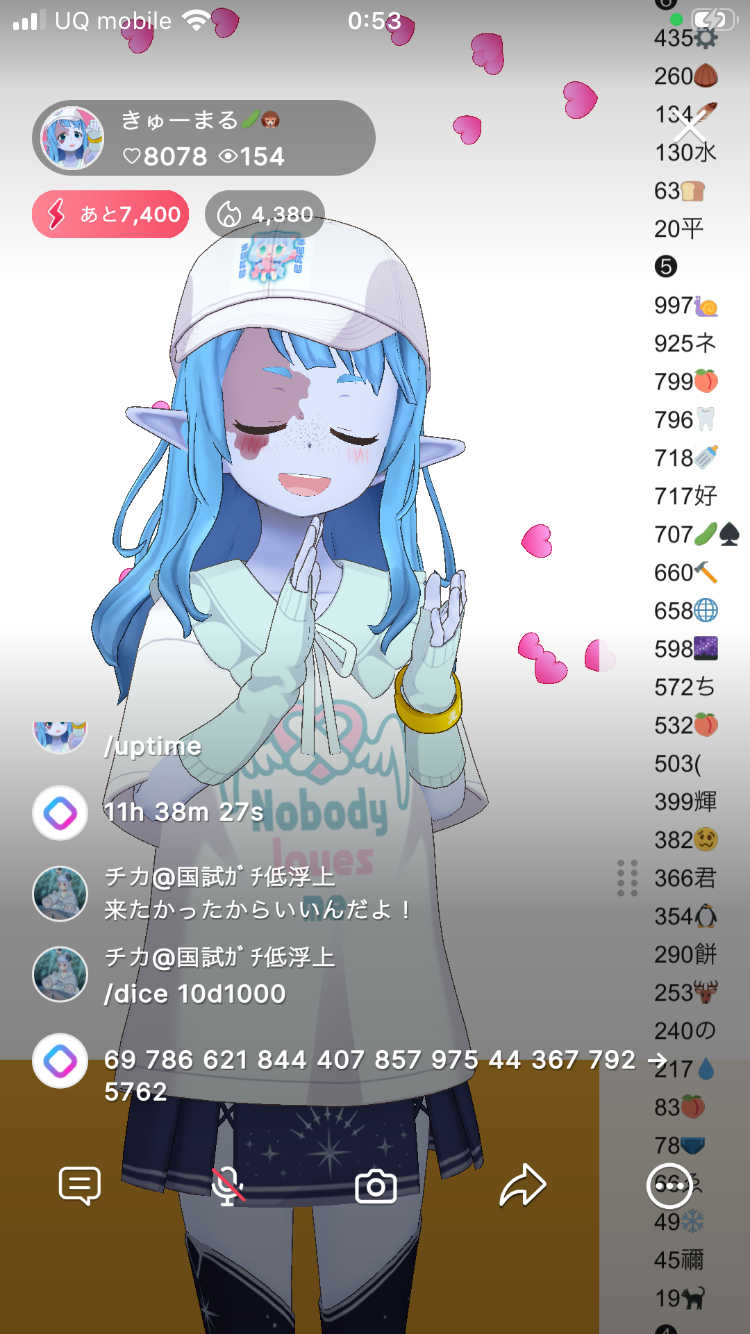Tap the gear icon beside 435
The width and height of the screenshot is (750, 1334).
coord(706,39)
